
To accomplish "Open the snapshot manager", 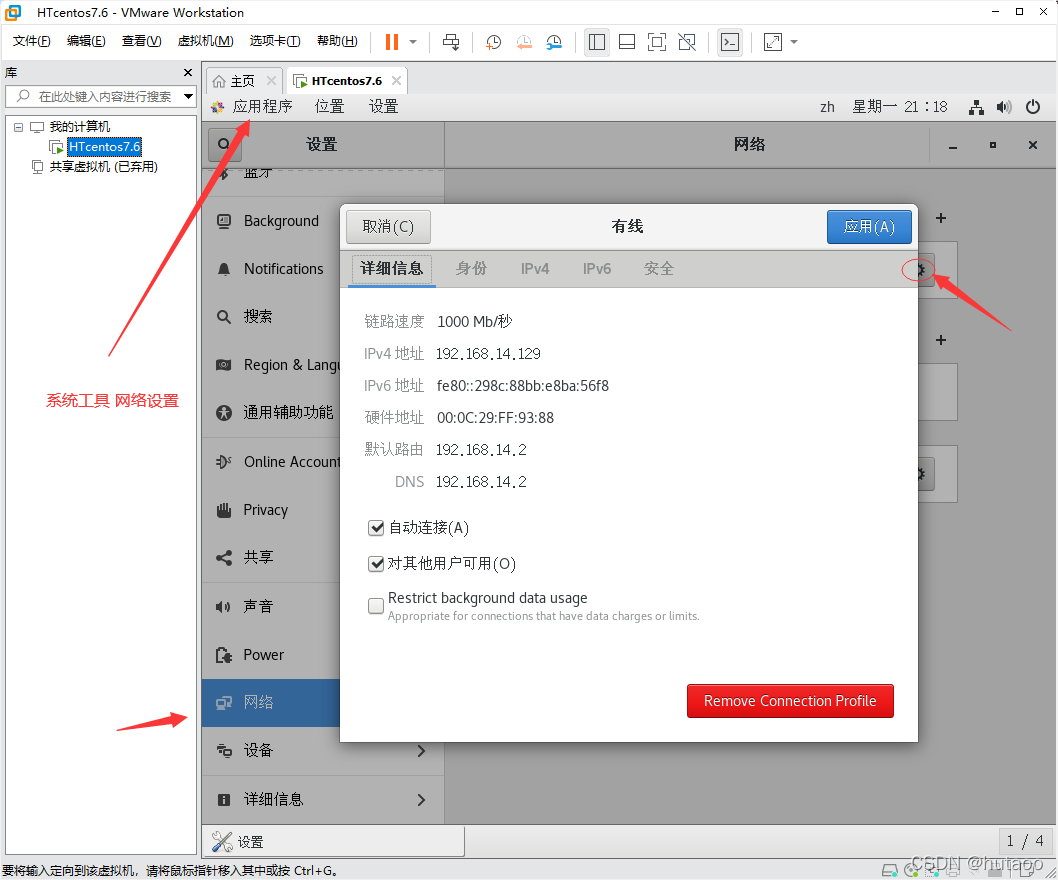I will click(554, 42).
